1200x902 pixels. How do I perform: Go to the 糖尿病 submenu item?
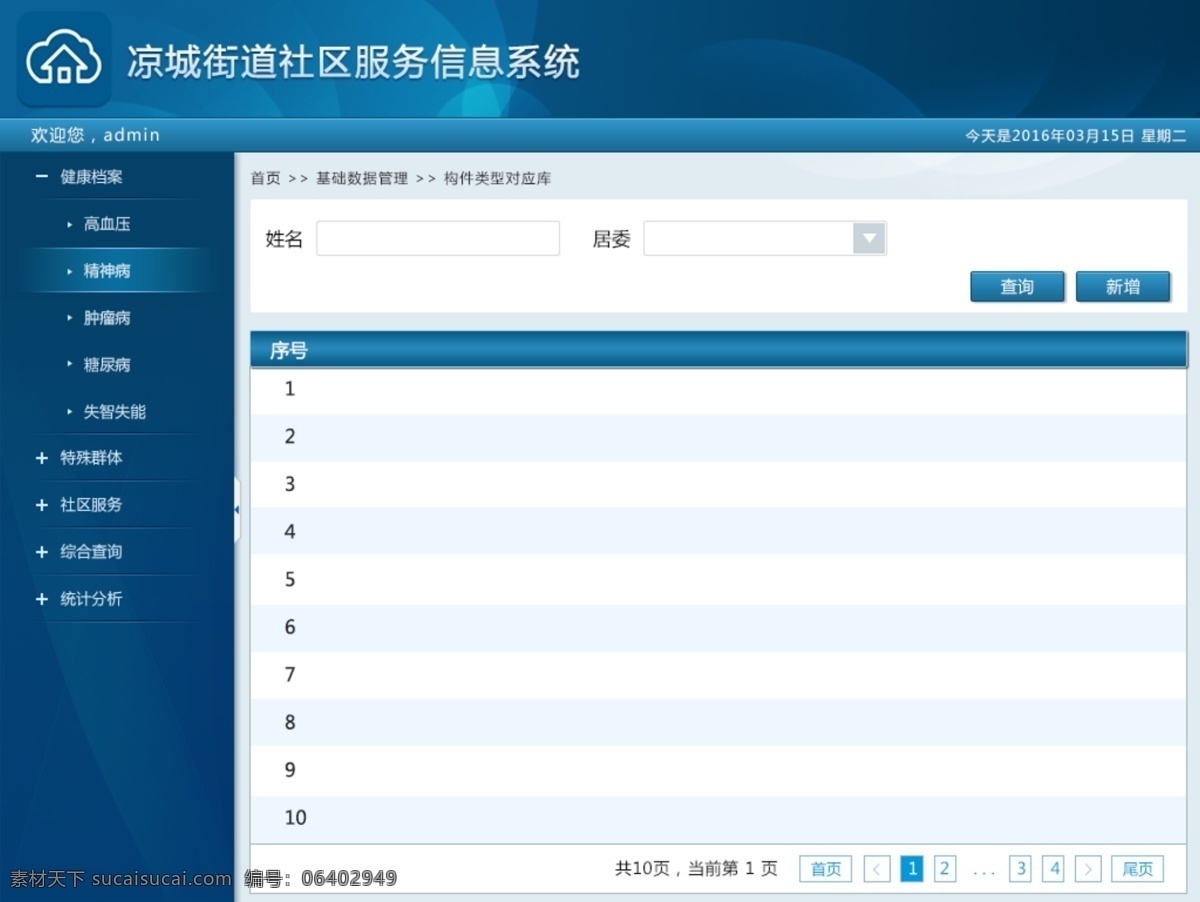click(x=107, y=365)
